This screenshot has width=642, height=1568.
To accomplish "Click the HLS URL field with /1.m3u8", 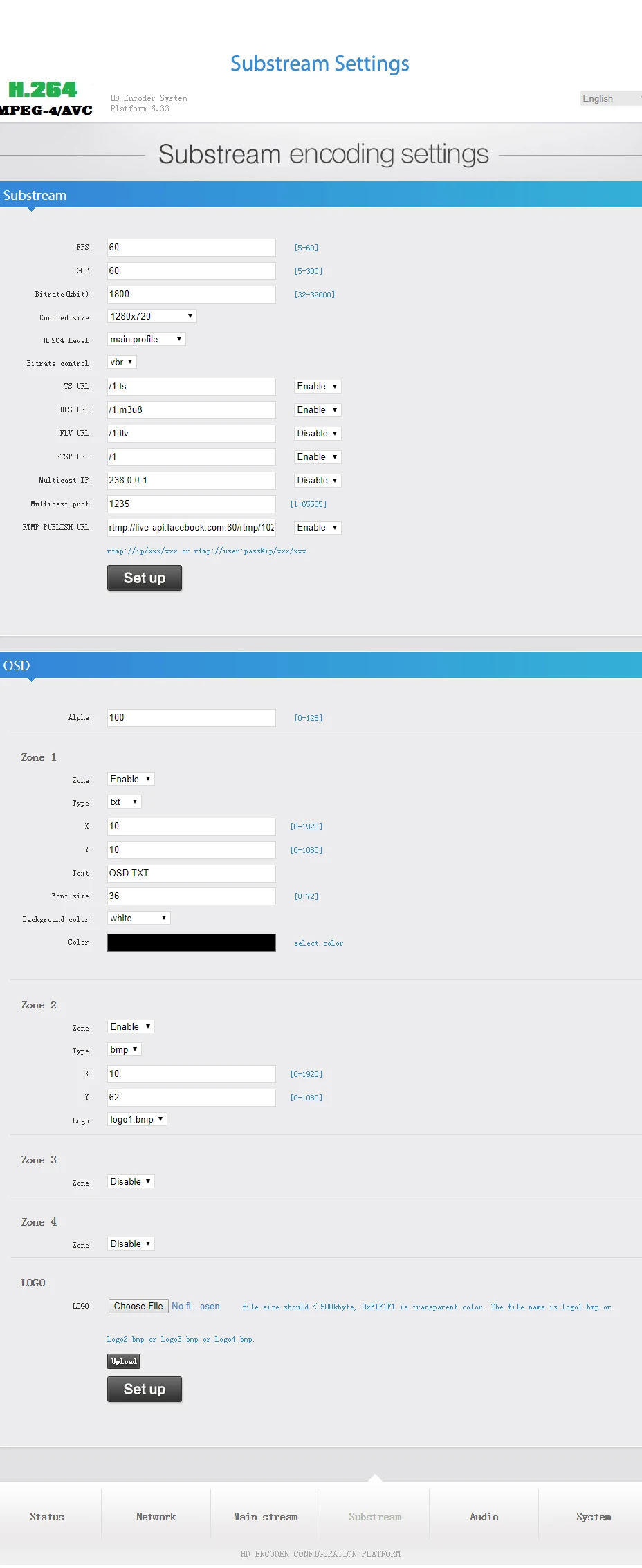I will [x=192, y=410].
